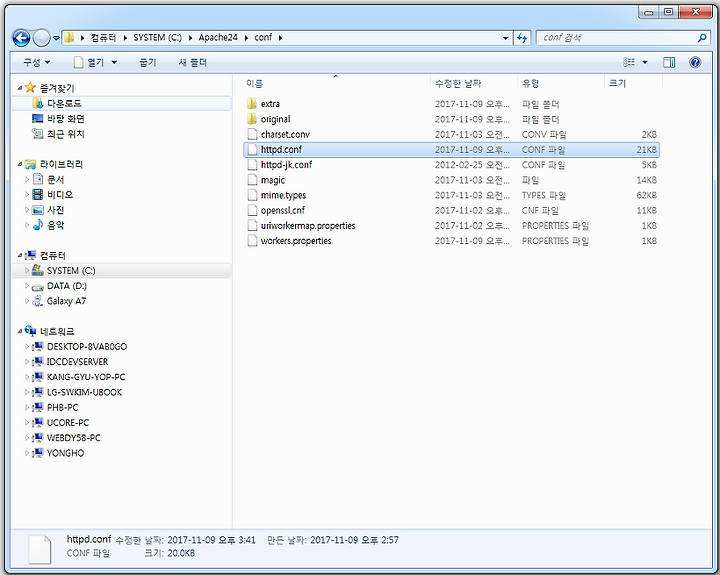
Task: Collapse the 컴퓨터 tree group
Action: point(20,255)
